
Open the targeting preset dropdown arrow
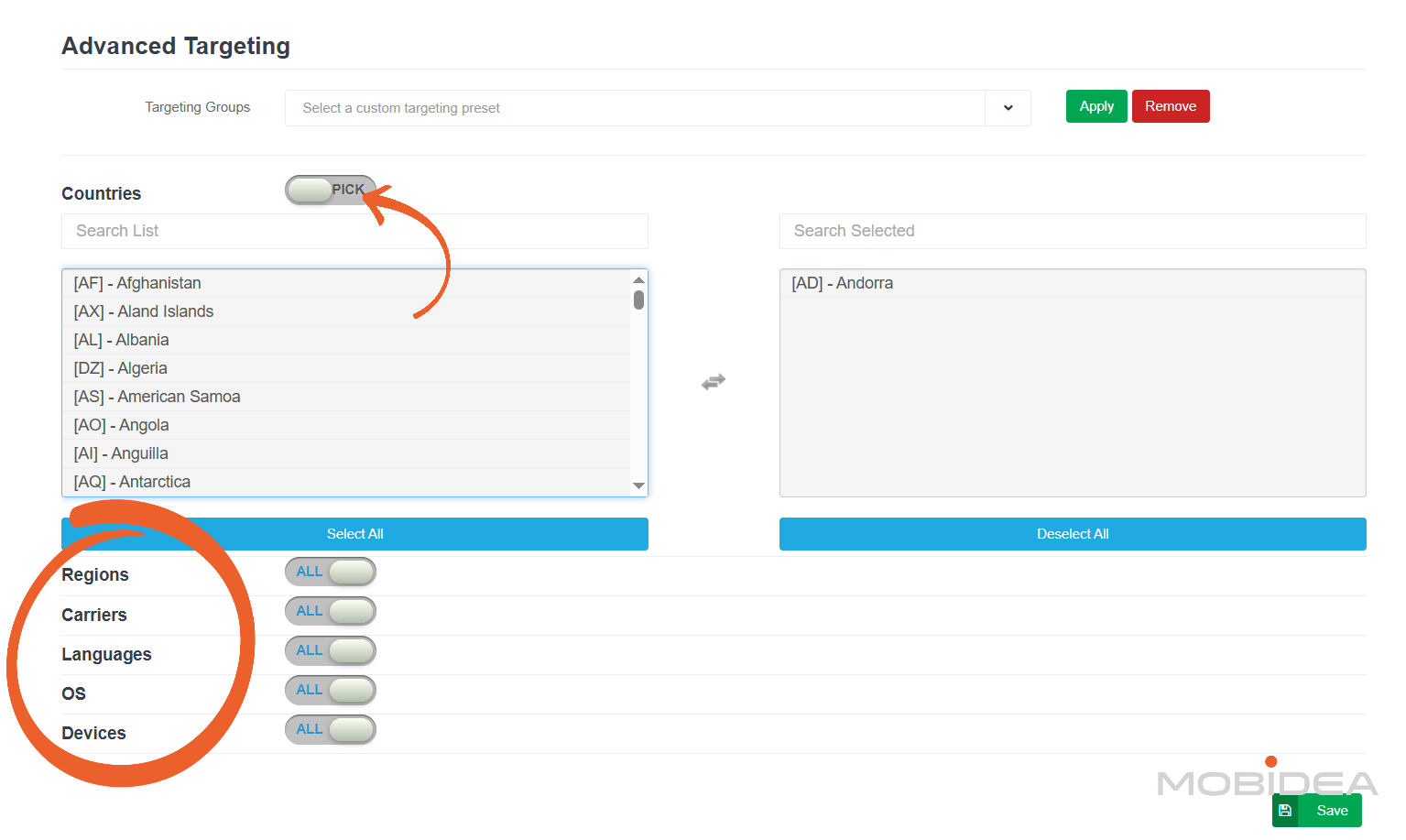[1008, 108]
